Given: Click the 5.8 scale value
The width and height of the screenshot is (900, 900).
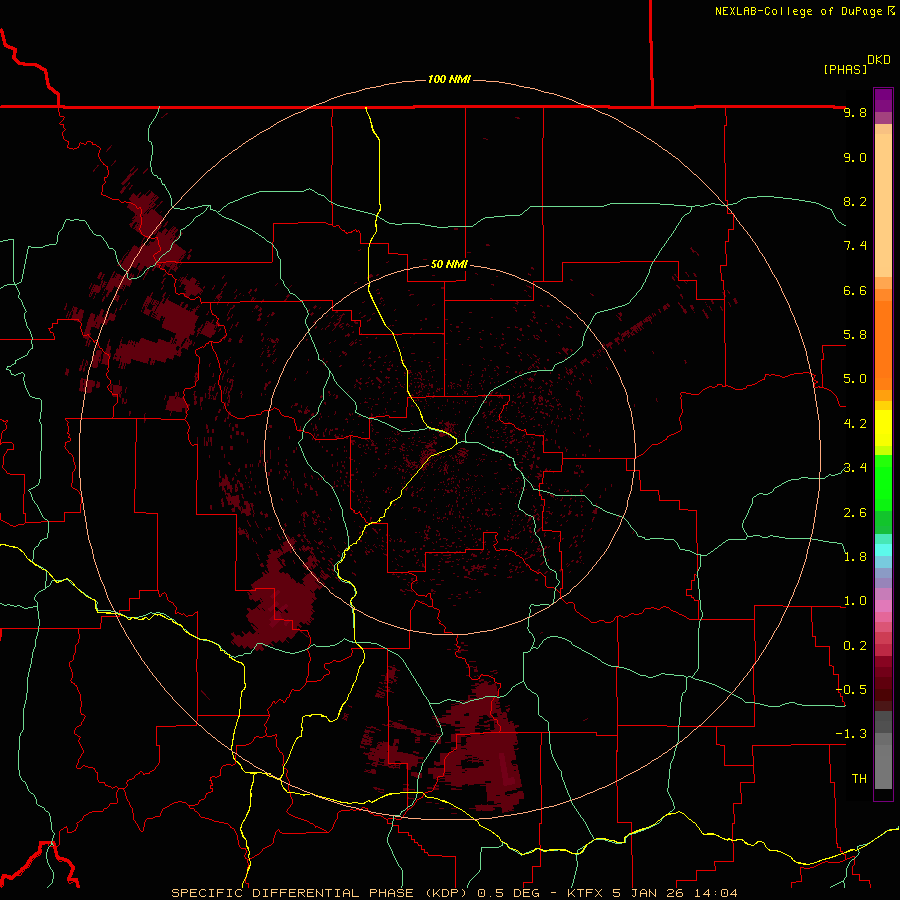Looking at the screenshot, I should point(855,335).
